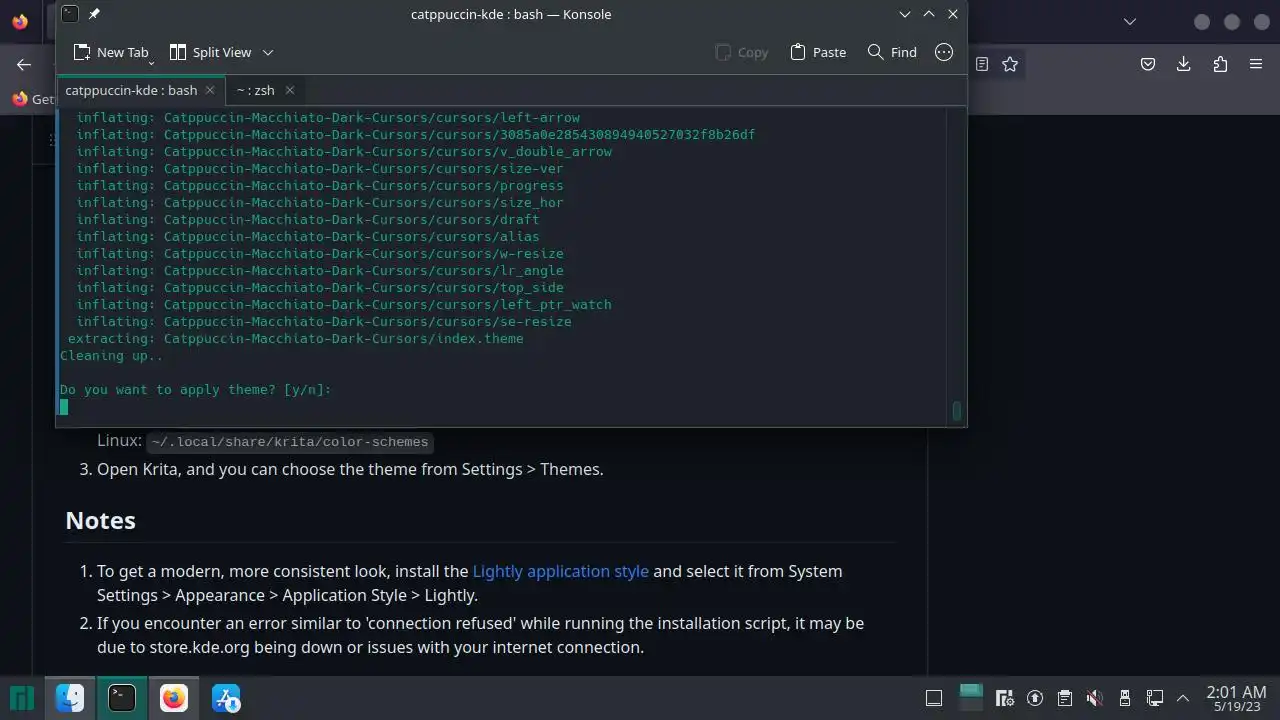This screenshot has width=1280, height=720.
Task: Open Firefox hamburger application menu
Action: click(x=1256, y=64)
